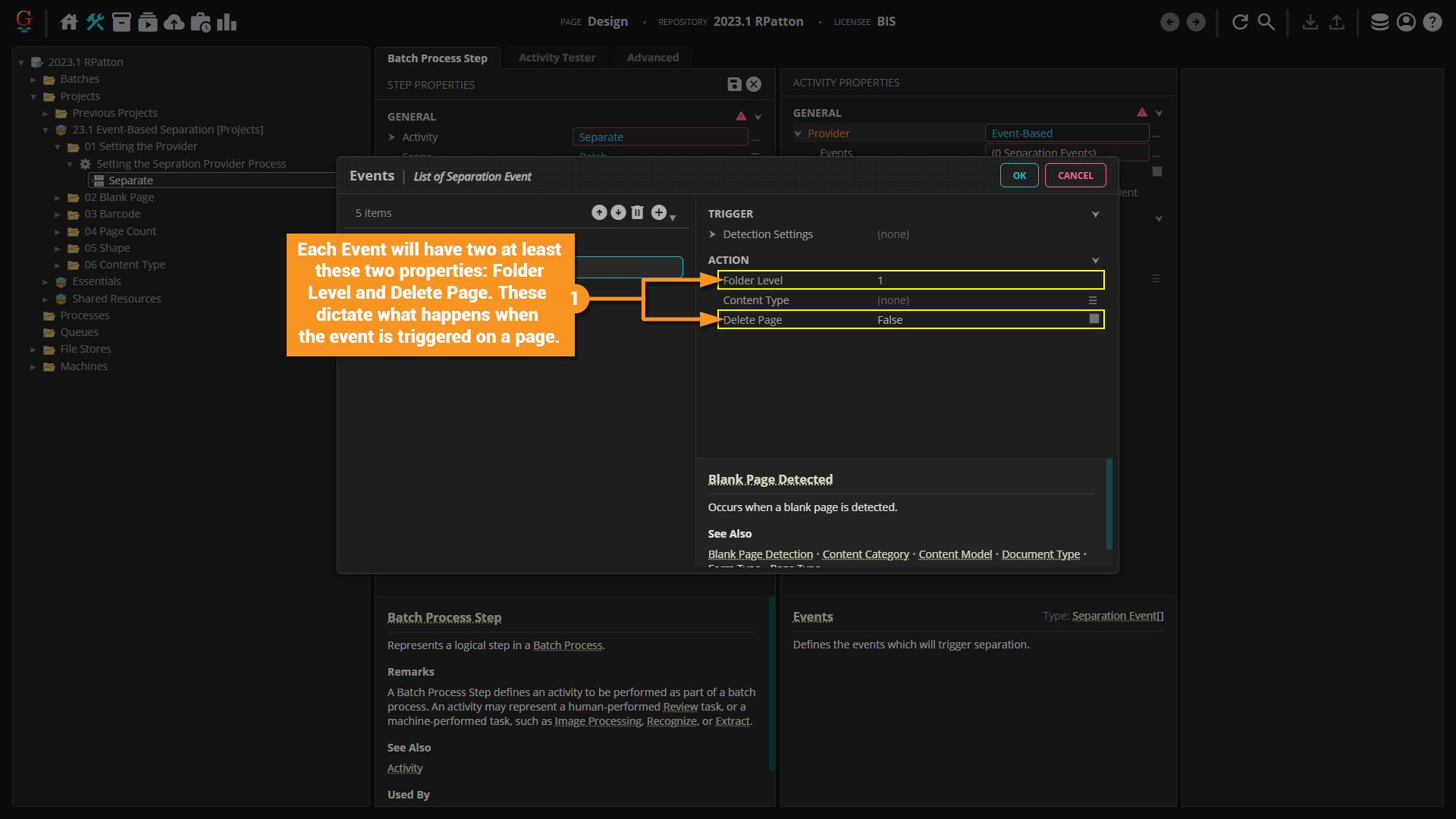Click the OK button in Events dialog
The width and height of the screenshot is (1456, 819).
click(x=1019, y=176)
